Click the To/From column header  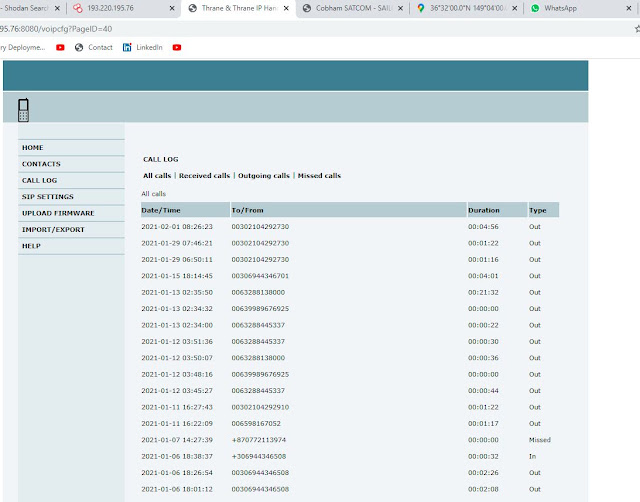[x=349, y=210]
